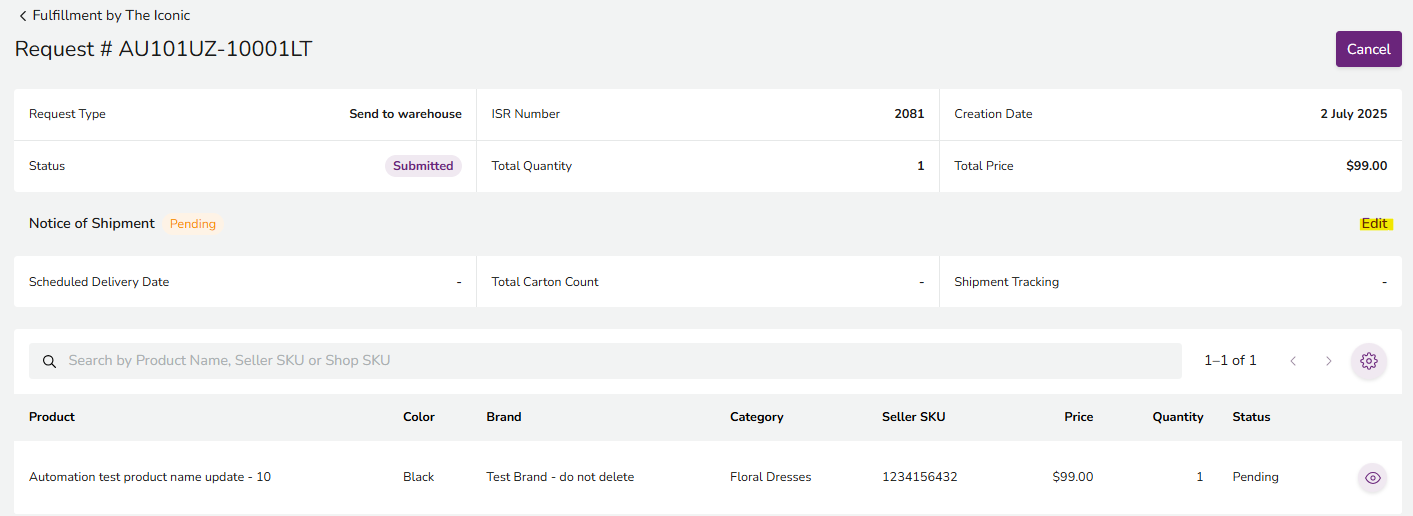Click the Price column header

1078,417
